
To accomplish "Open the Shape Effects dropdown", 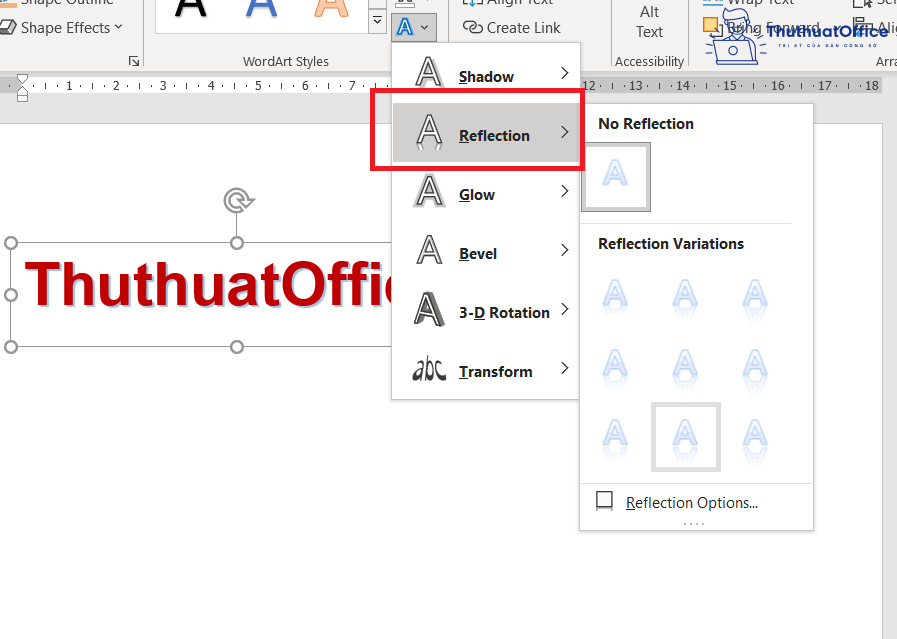I will (x=61, y=27).
